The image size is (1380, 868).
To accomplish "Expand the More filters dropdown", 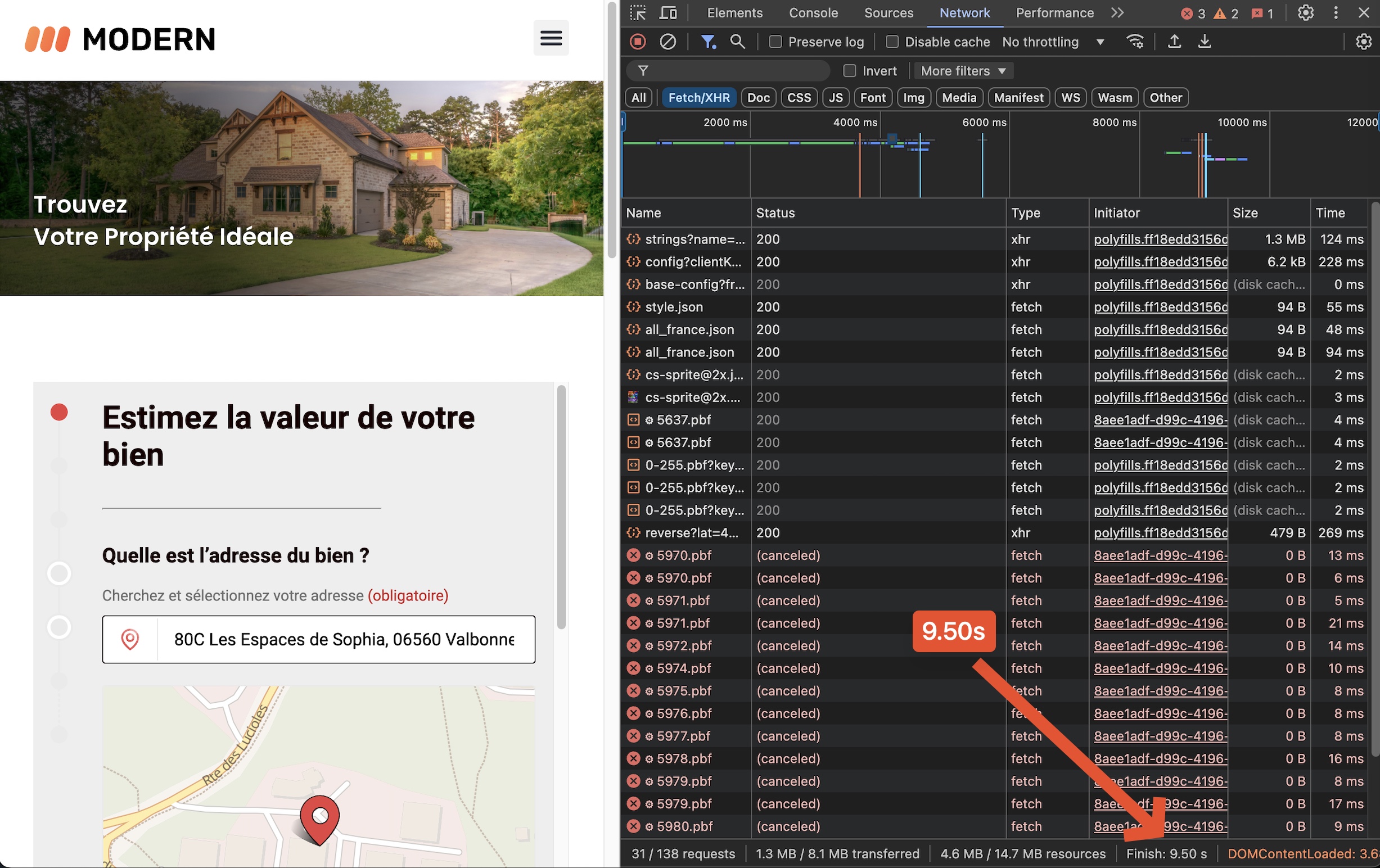I will click(x=963, y=70).
